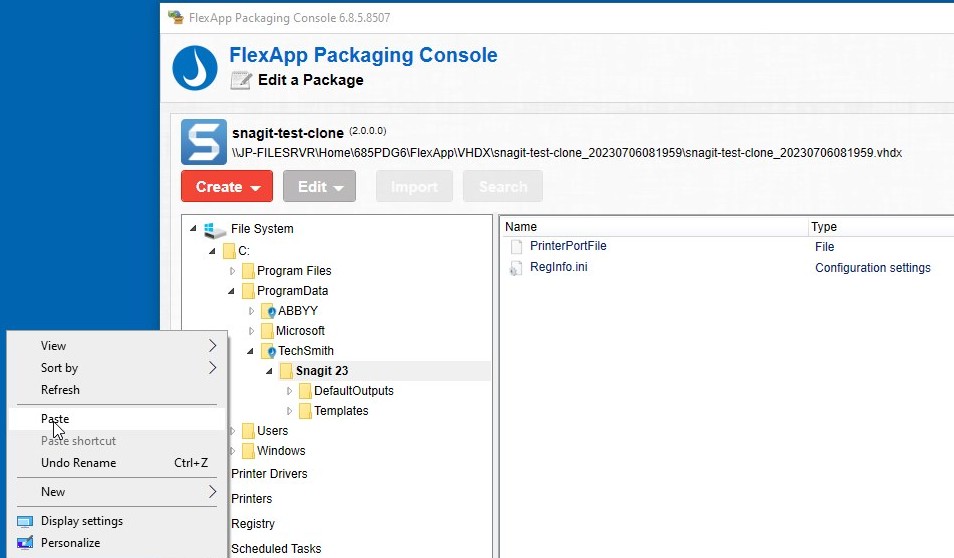Click the Edit a Package pencil icon
This screenshot has height=558, width=954.
pos(241,80)
